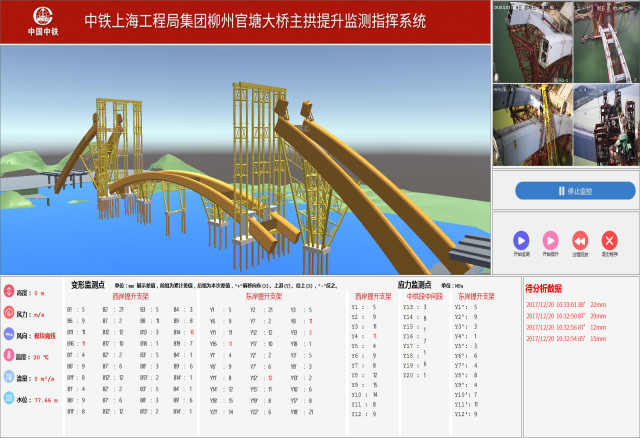Viewport: 640px width, 438px height.
Task: Click the red height icon in the left panel
Action: pyautogui.click(x=9, y=291)
